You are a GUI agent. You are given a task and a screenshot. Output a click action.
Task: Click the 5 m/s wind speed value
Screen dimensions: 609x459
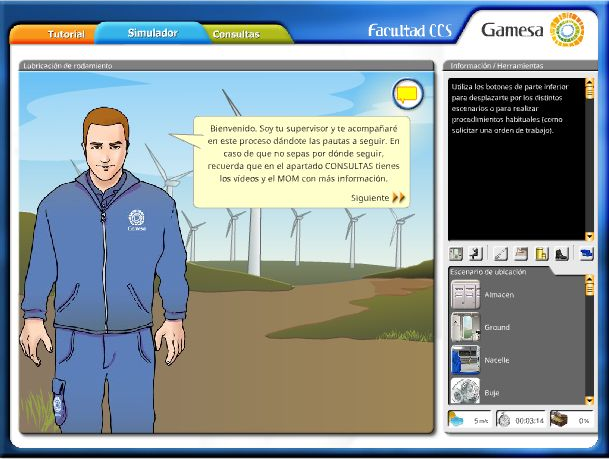(481, 421)
